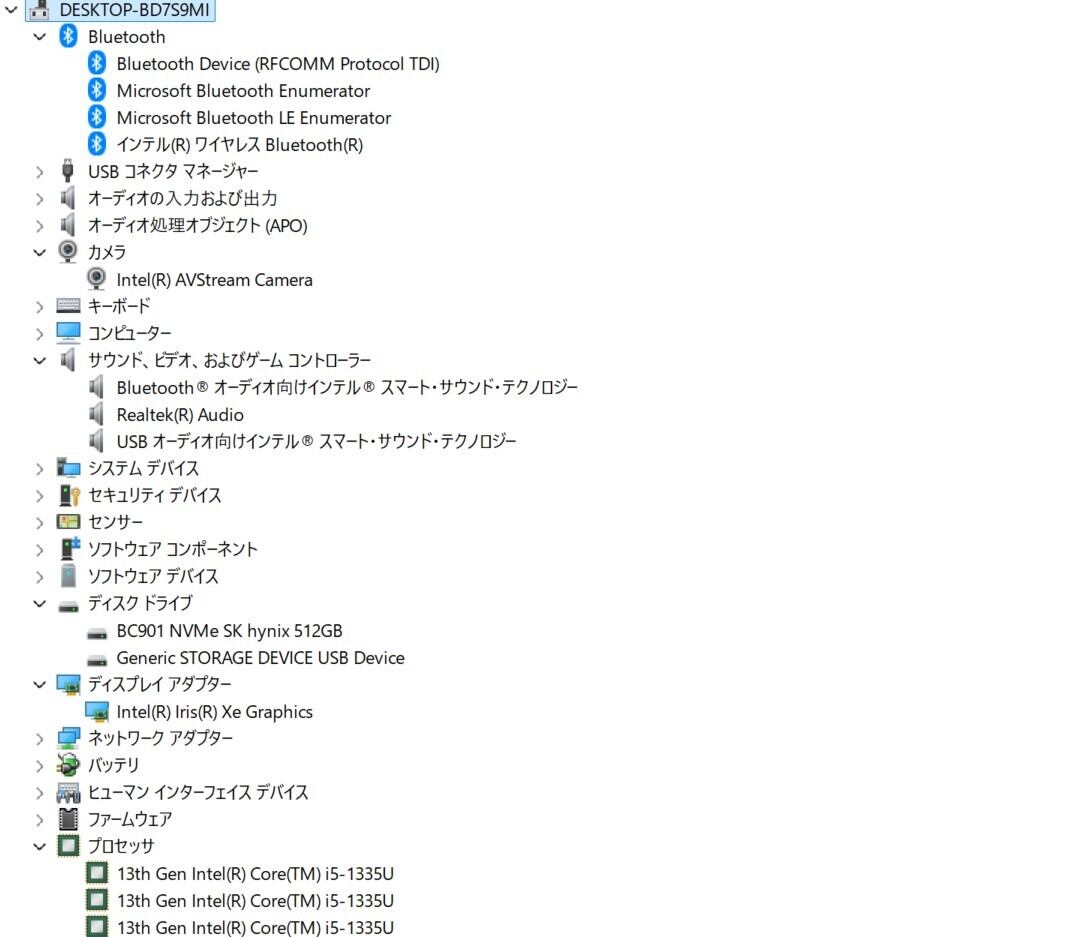The width and height of the screenshot is (1080, 937).
Task: Select the Realtek(R) Audio entry
Action: click(x=180, y=415)
